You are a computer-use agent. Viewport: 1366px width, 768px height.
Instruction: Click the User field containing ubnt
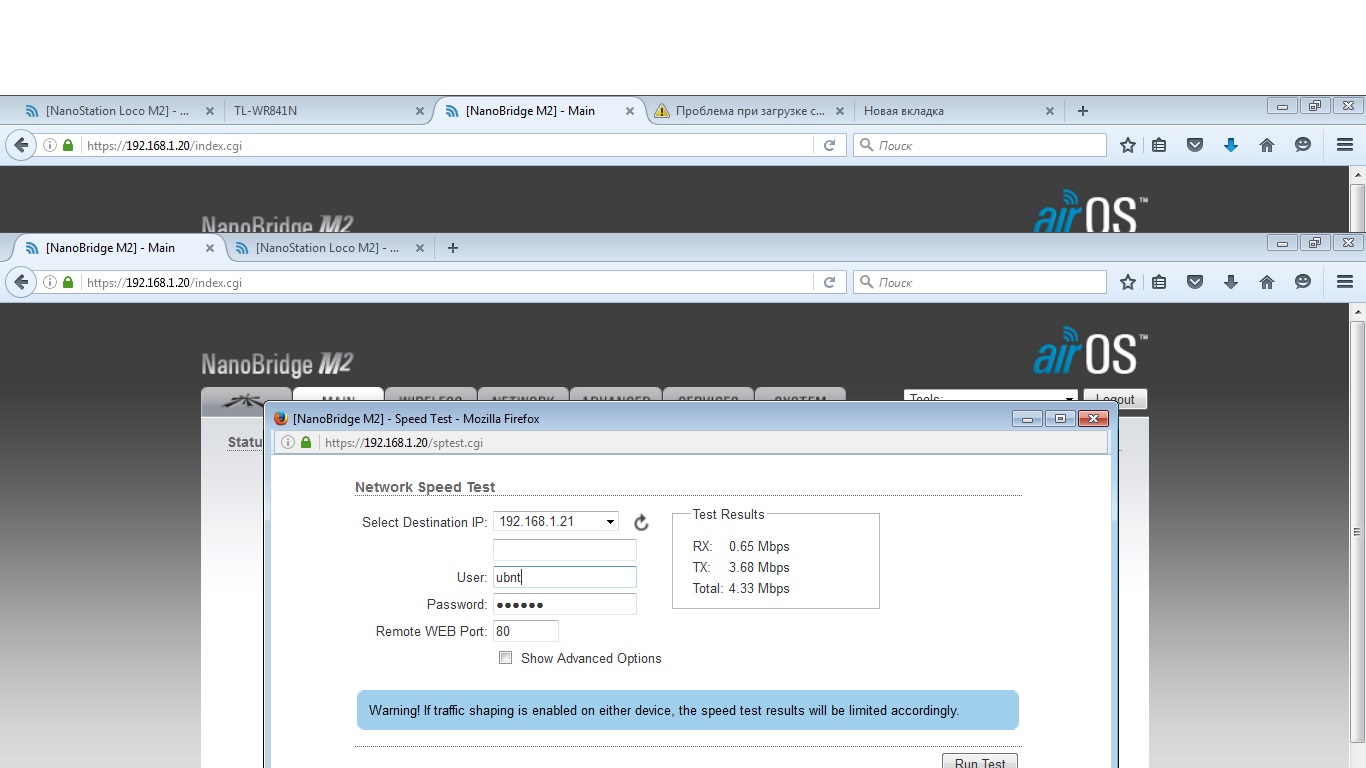point(565,577)
